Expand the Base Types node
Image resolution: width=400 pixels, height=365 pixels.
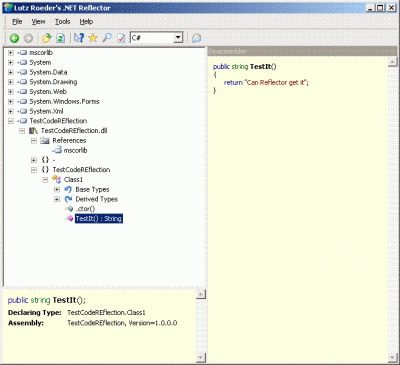coord(57,189)
